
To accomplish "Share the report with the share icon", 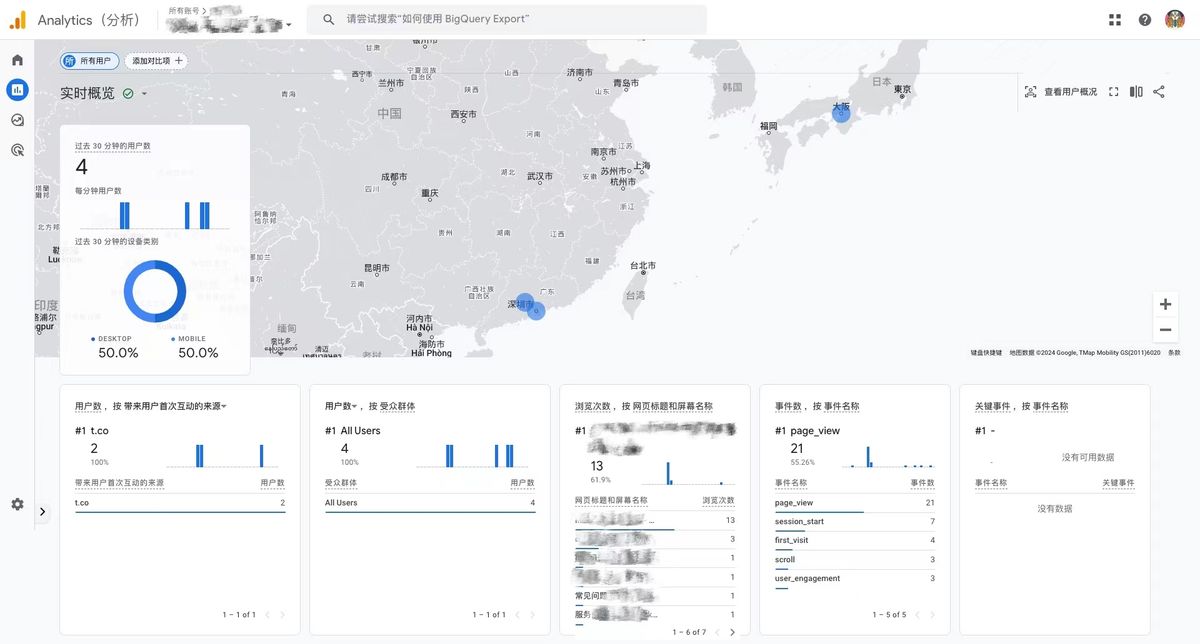I will point(1159,92).
